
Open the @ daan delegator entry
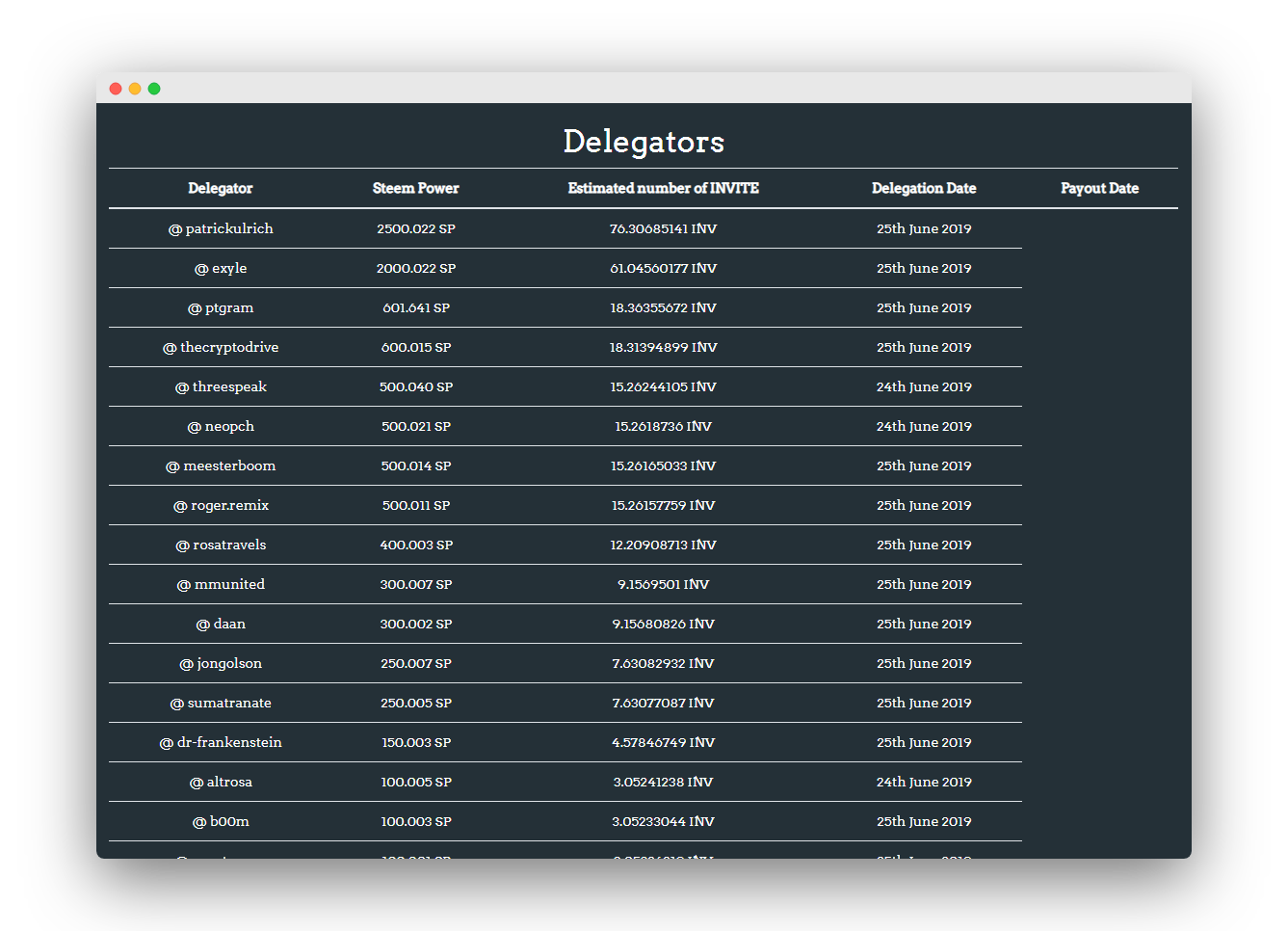(221, 624)
